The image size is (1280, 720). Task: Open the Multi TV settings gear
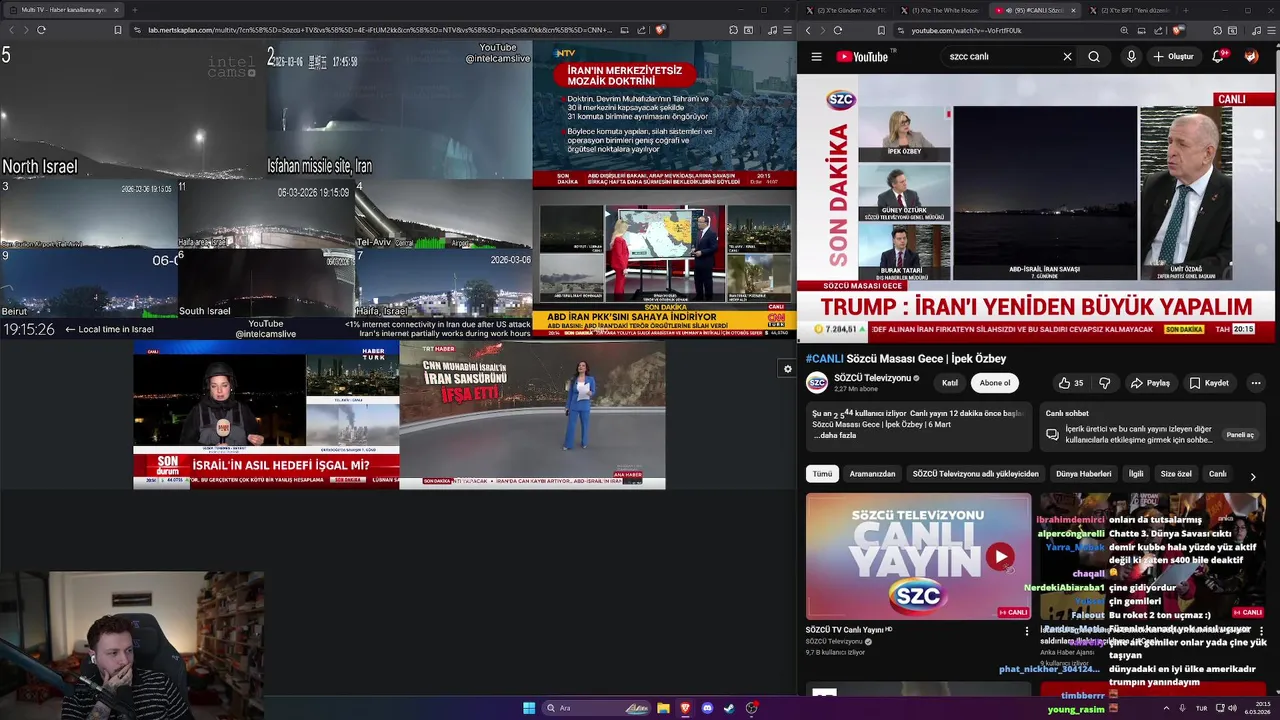pyautogui.click(x=787, y=369)
